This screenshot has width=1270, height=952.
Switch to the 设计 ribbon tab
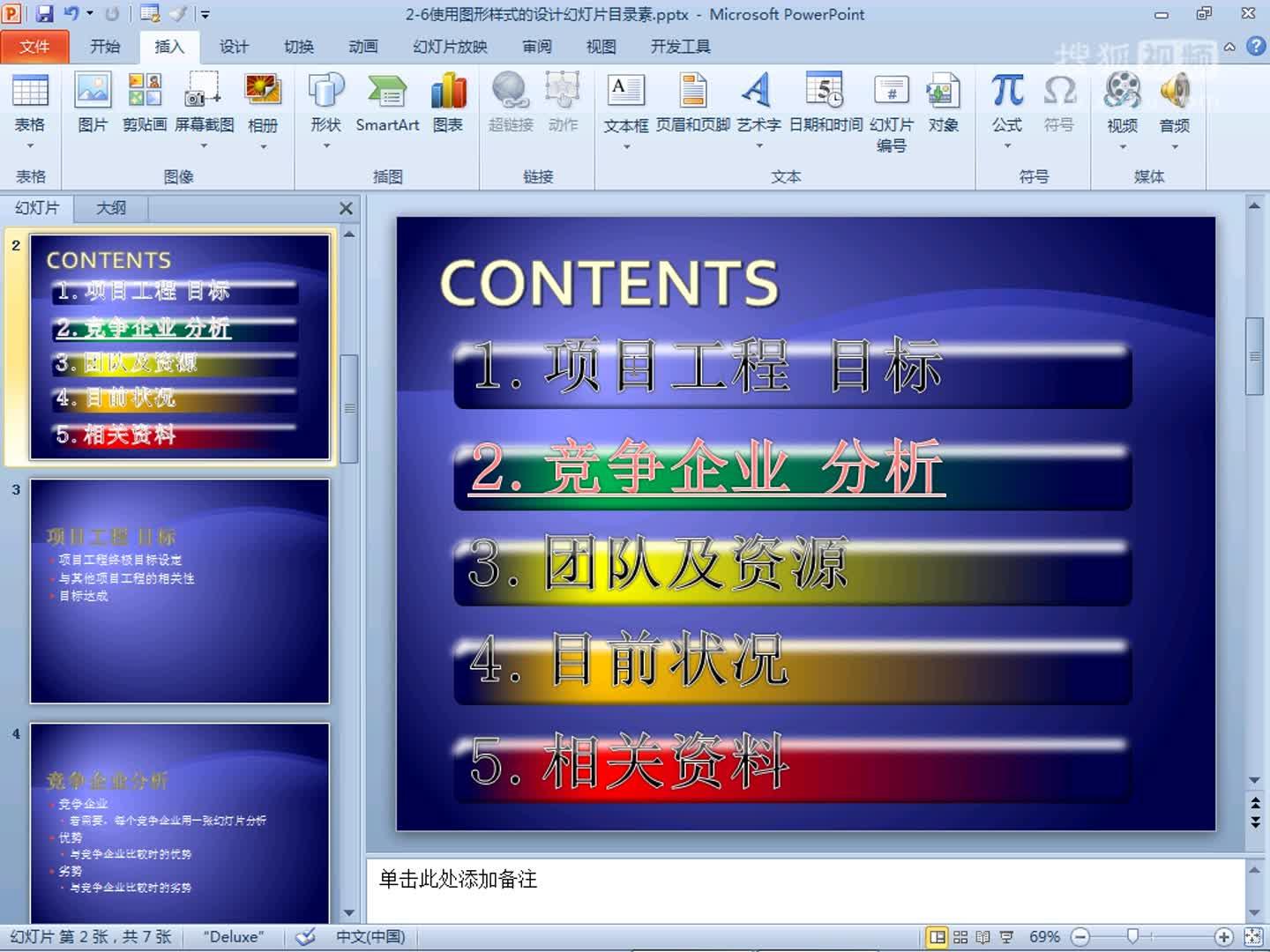coord(233,47)
